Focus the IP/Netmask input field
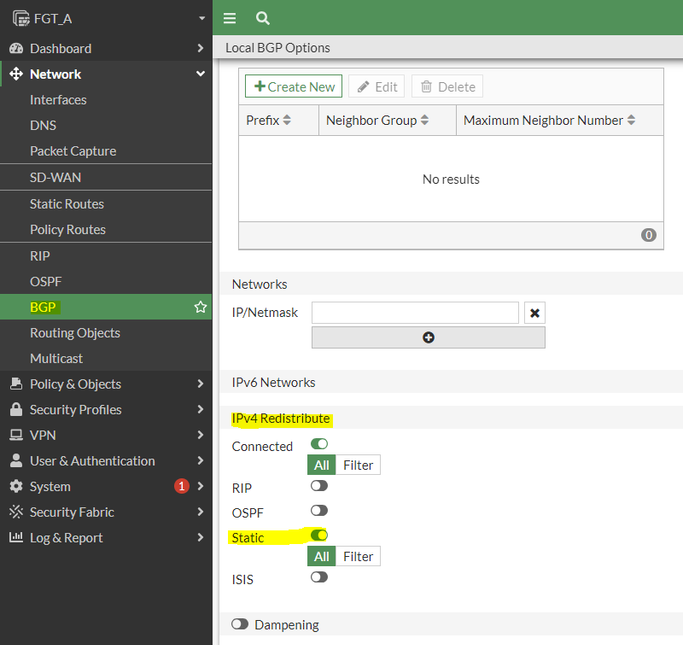Viewport: 683px width, 645px height. [415, 313]
